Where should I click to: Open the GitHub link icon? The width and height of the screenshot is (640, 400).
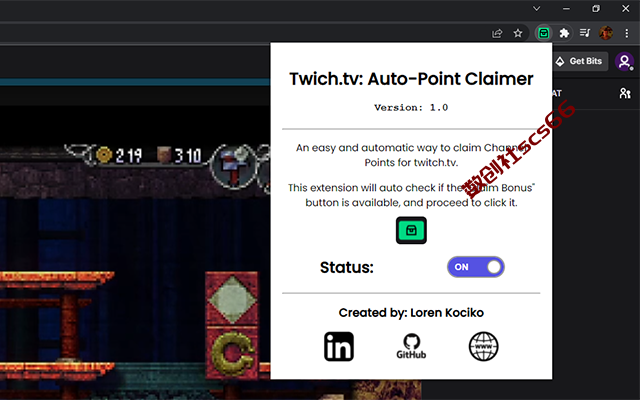click(411, 347)
